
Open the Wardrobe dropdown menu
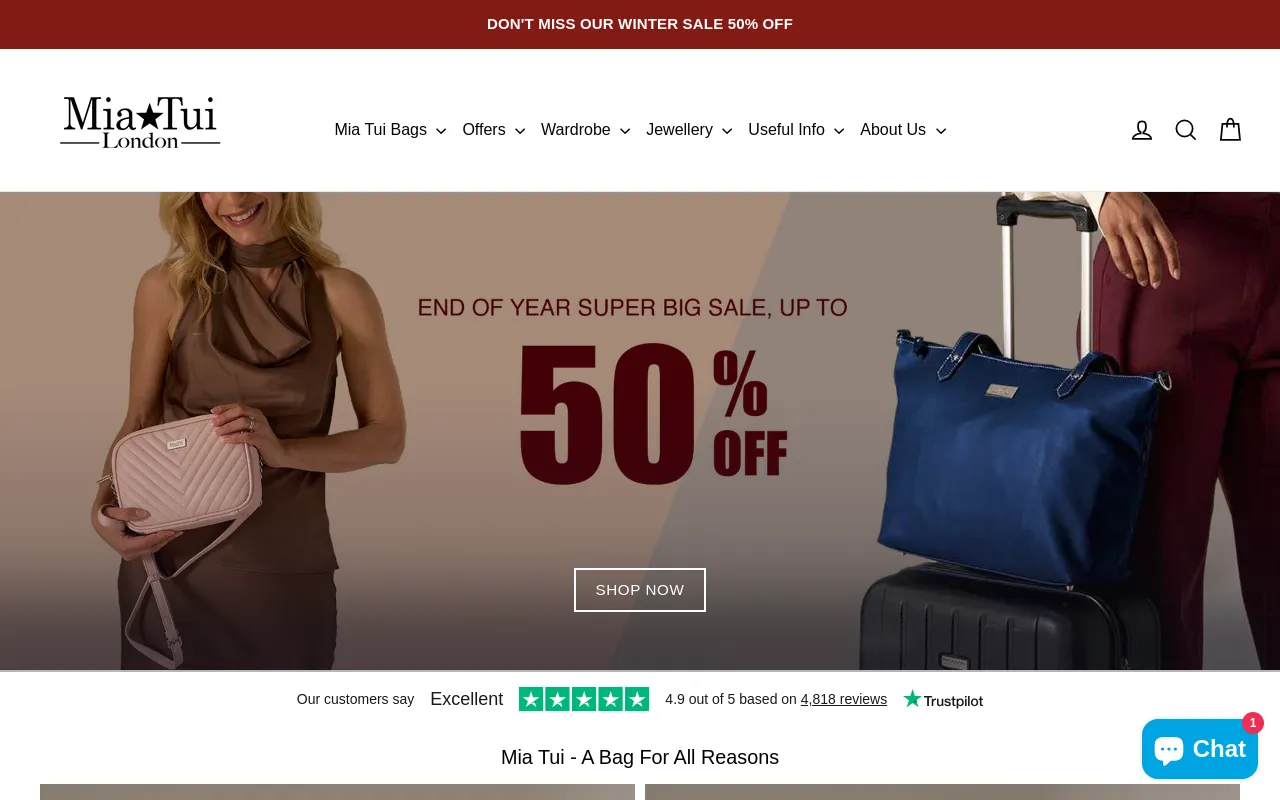[x=585, y=130]
